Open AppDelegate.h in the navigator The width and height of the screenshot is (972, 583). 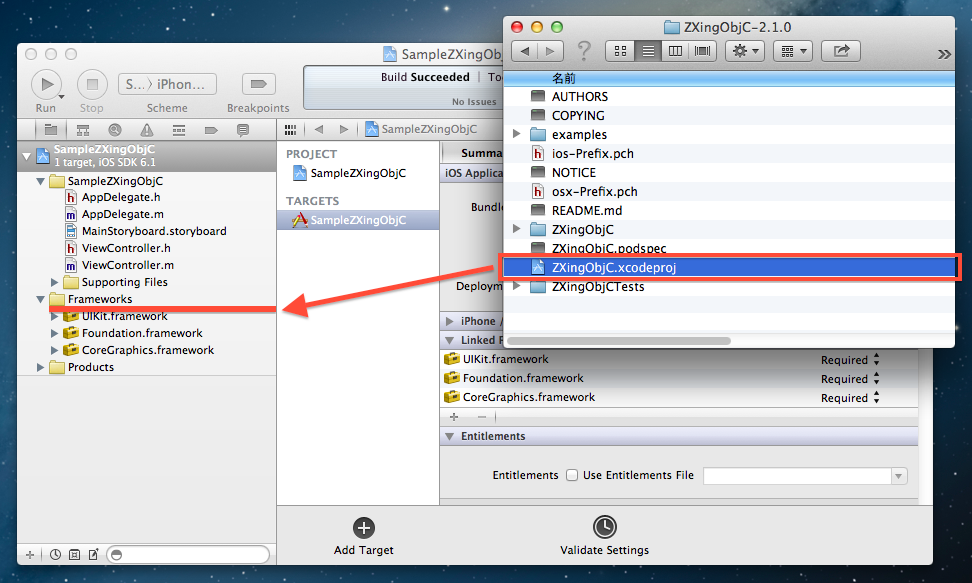[x=121, y=197]
